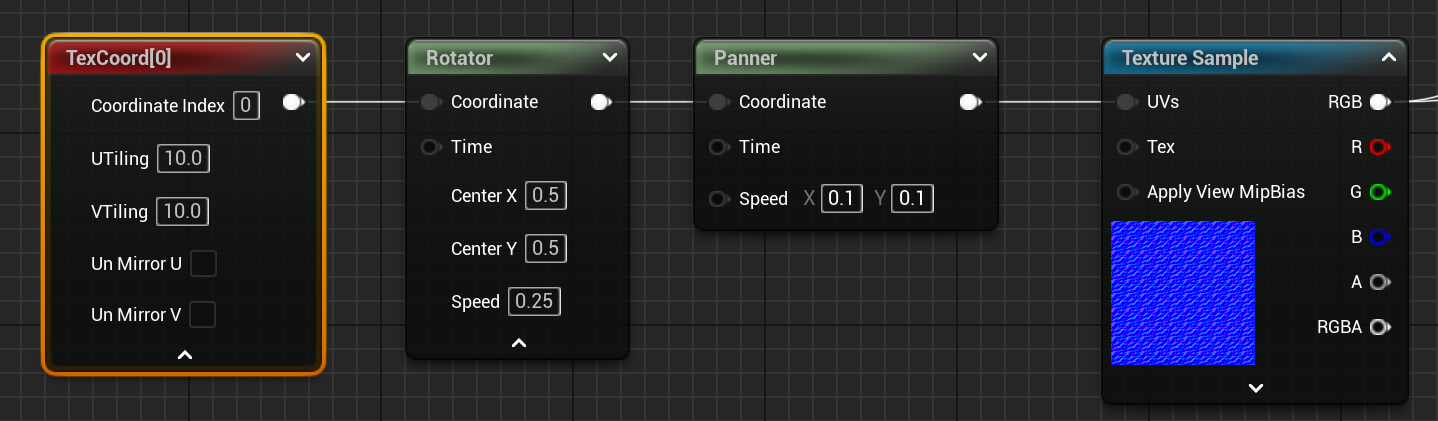Open Panner node header dropdown arrow

pyautogui.click(x=979, y=58)
